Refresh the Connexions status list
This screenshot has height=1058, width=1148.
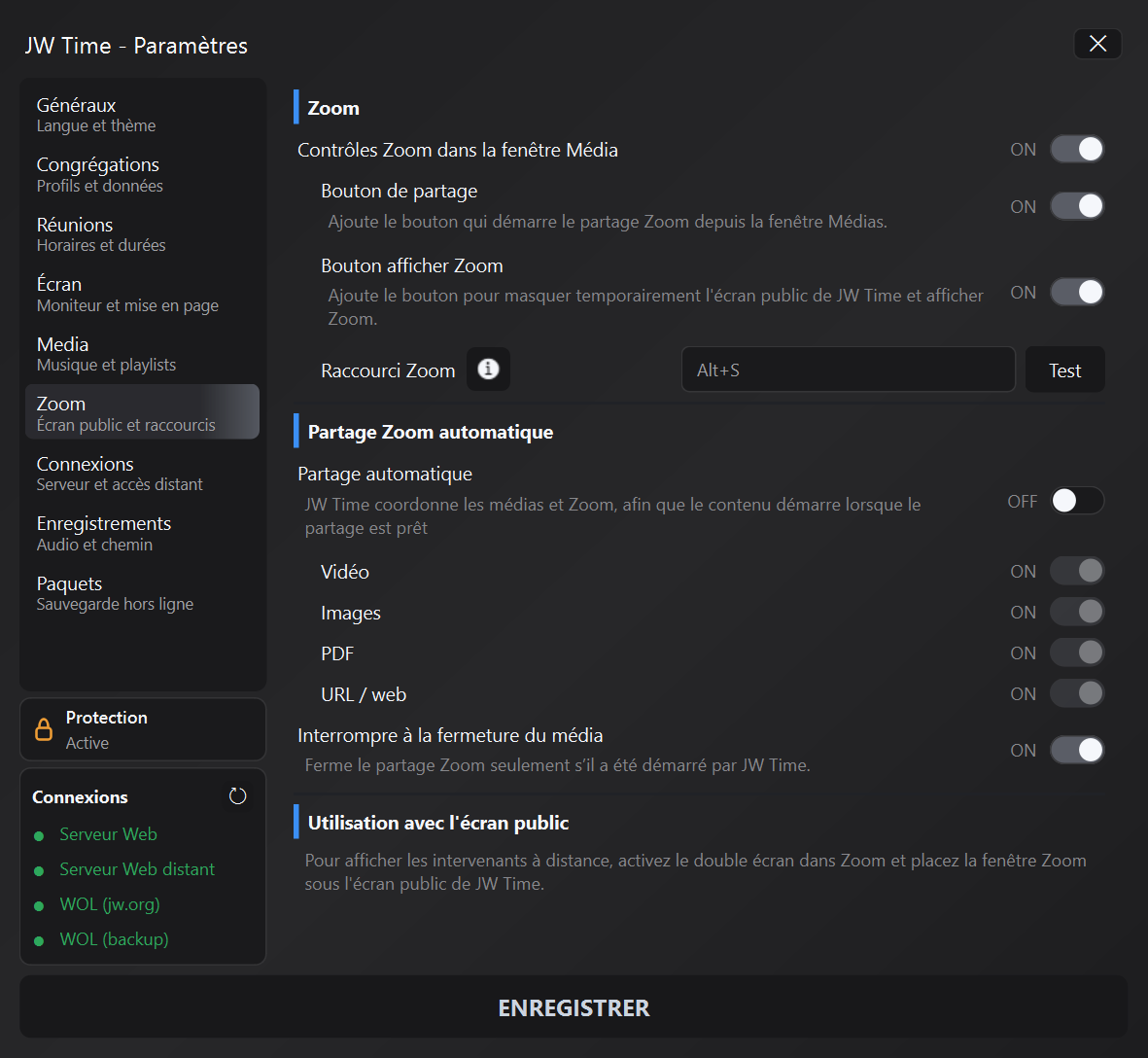[238, 795]
